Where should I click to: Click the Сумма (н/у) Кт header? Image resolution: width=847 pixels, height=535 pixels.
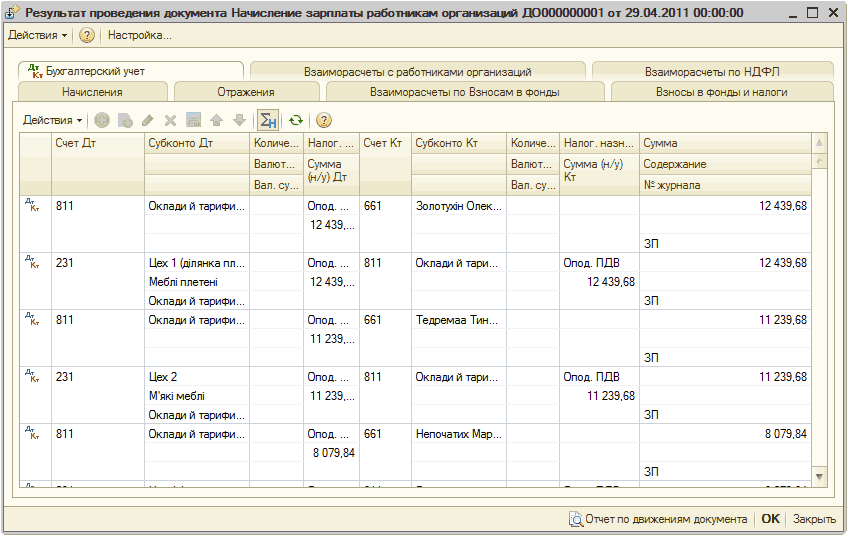pos(599,175)
